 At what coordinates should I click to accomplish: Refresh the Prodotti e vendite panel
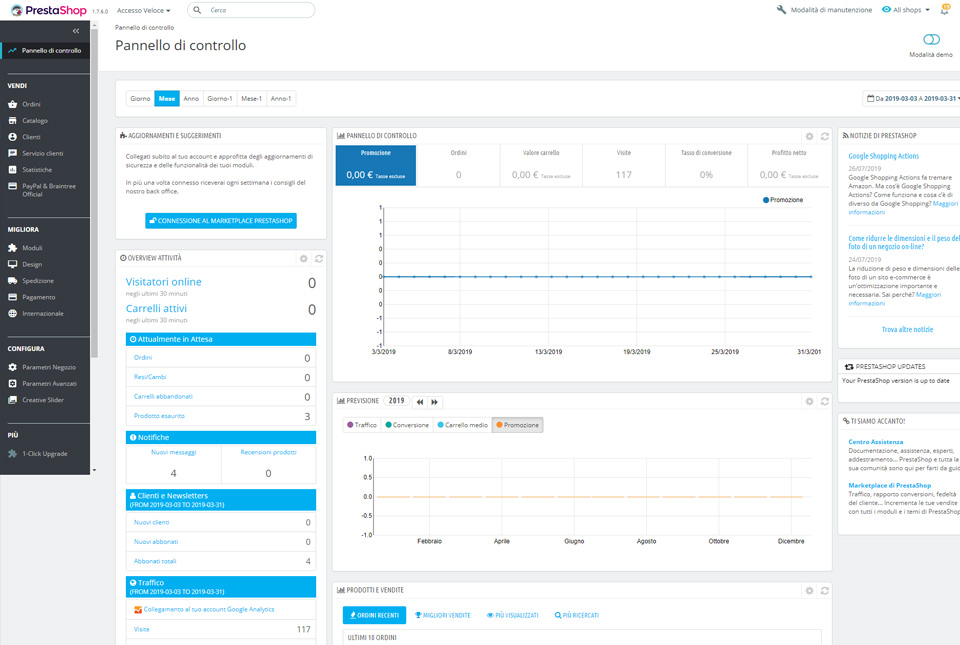click(x=825, y=591)
